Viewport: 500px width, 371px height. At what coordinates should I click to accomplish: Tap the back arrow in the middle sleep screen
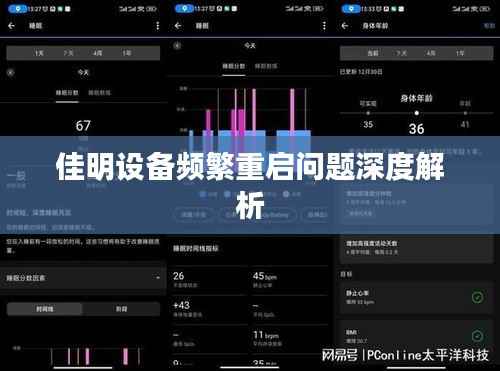pyautogui.click(x=178, y=26)
